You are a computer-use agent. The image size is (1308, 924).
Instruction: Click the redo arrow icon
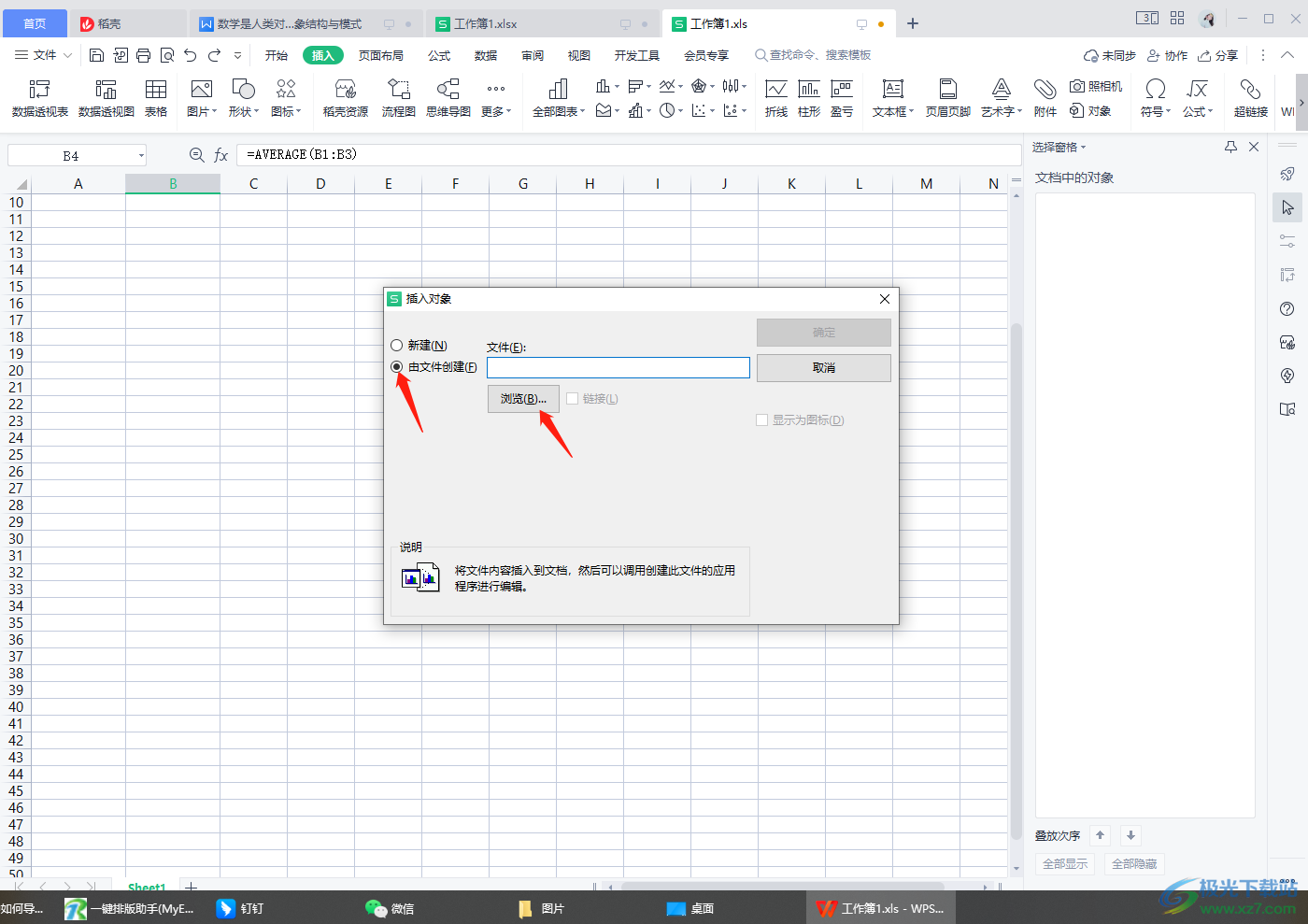(x=214, y=55)
